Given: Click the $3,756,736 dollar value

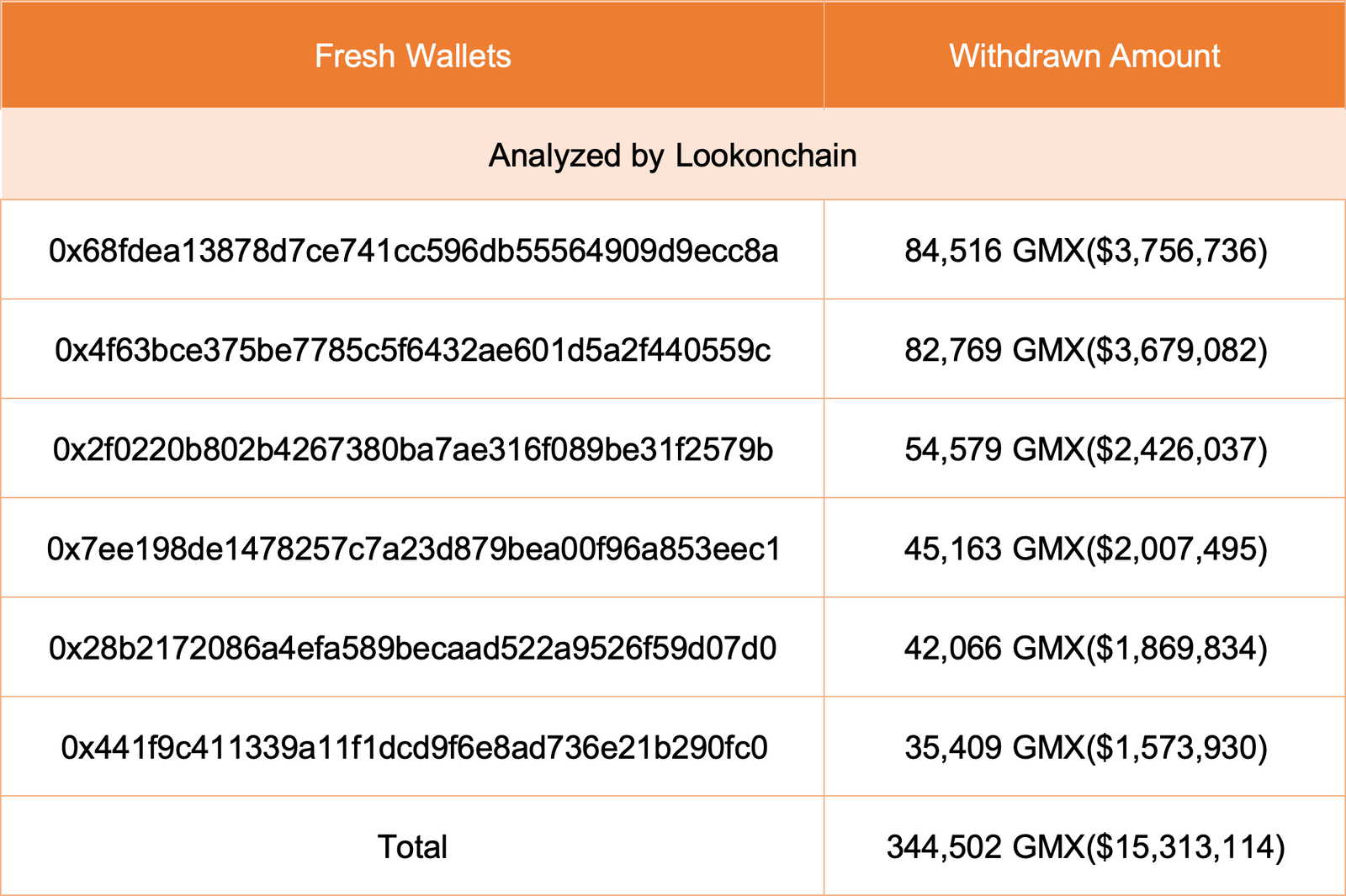Looking at the screenshot, I should [1178, 251].
